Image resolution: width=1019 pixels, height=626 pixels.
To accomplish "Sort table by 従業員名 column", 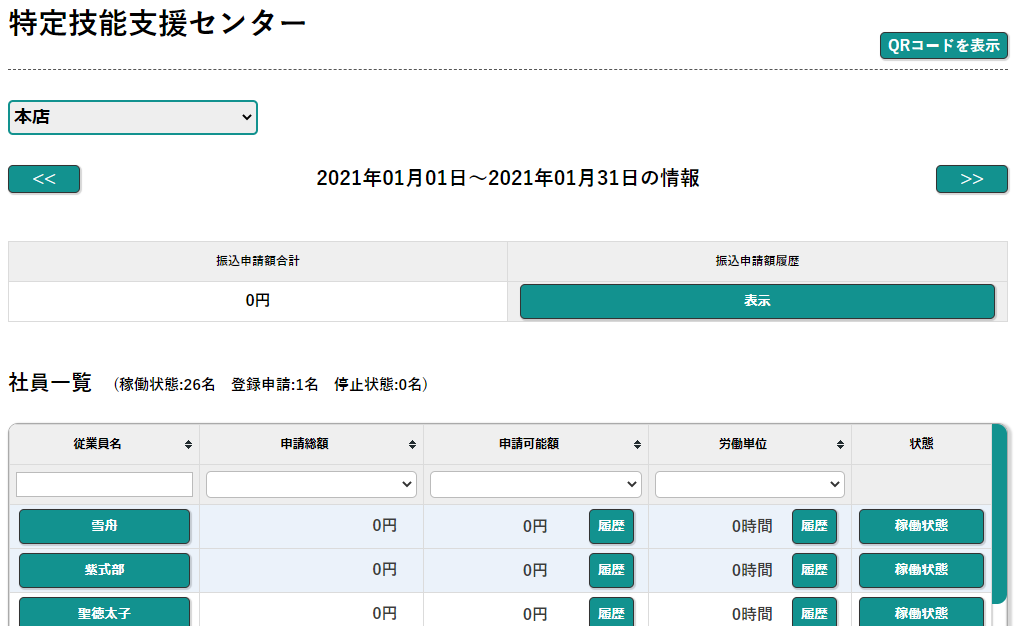I will click(104, 444).
